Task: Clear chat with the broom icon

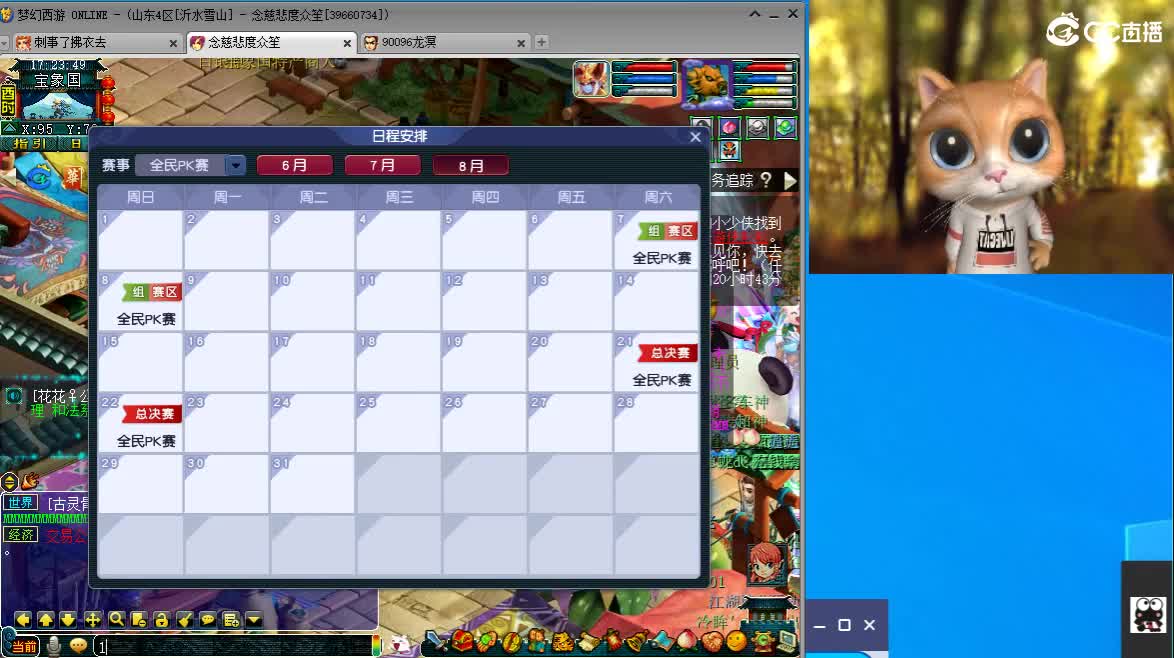Action: [185, 619]
